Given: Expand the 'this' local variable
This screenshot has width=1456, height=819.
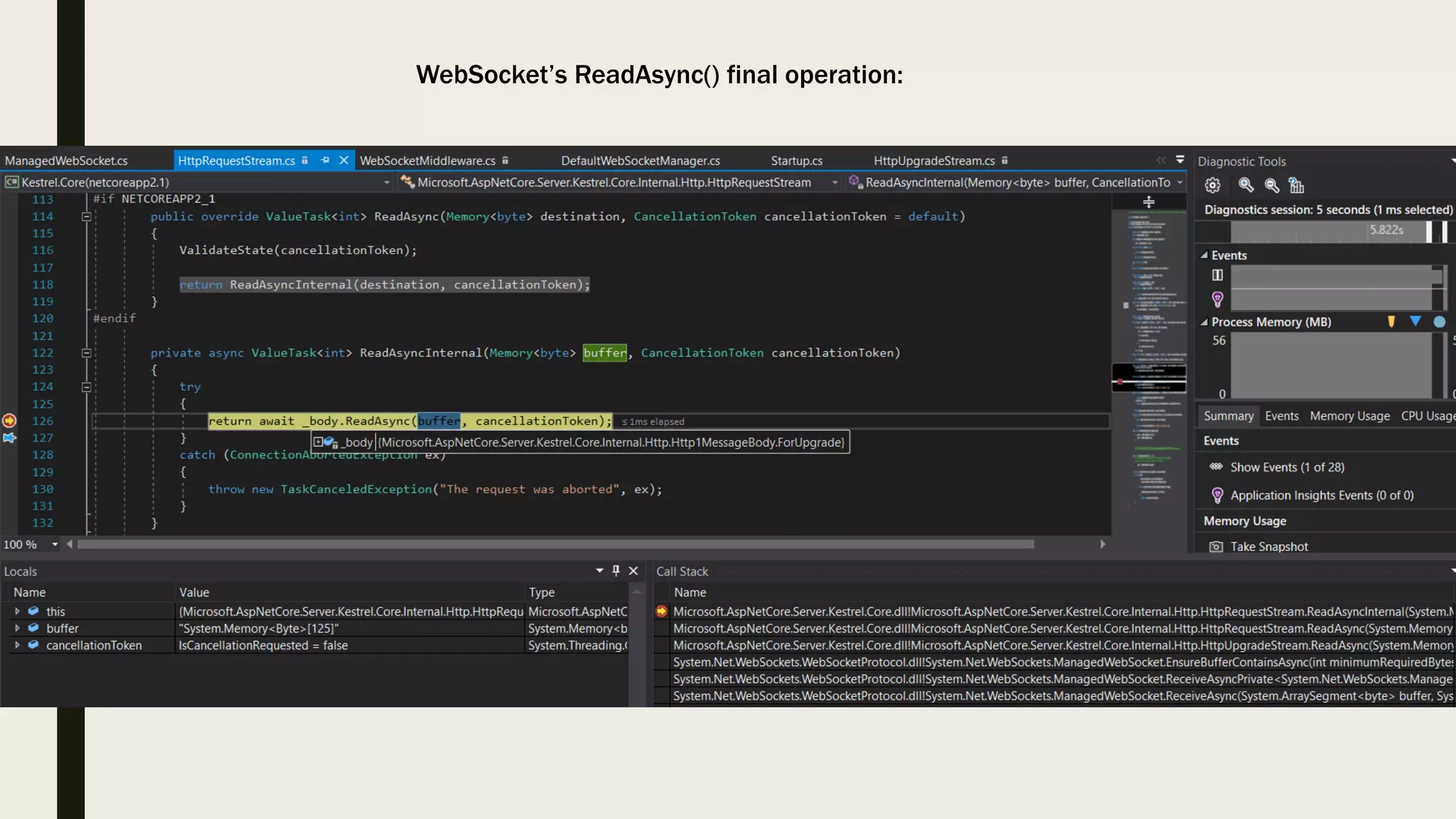Looking at the screenshot, I should 17,611.
